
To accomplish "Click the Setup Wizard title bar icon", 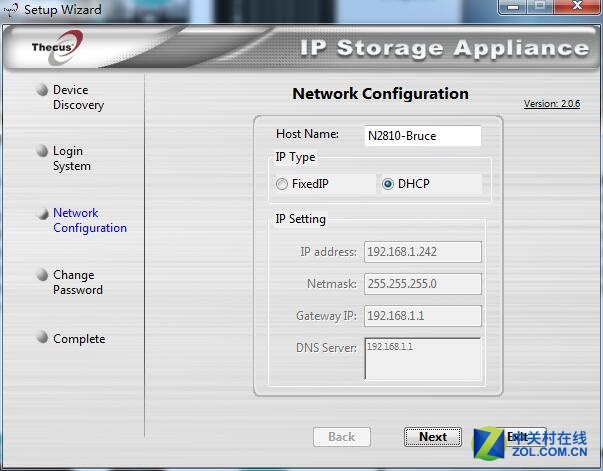I will tap(11, 10).
